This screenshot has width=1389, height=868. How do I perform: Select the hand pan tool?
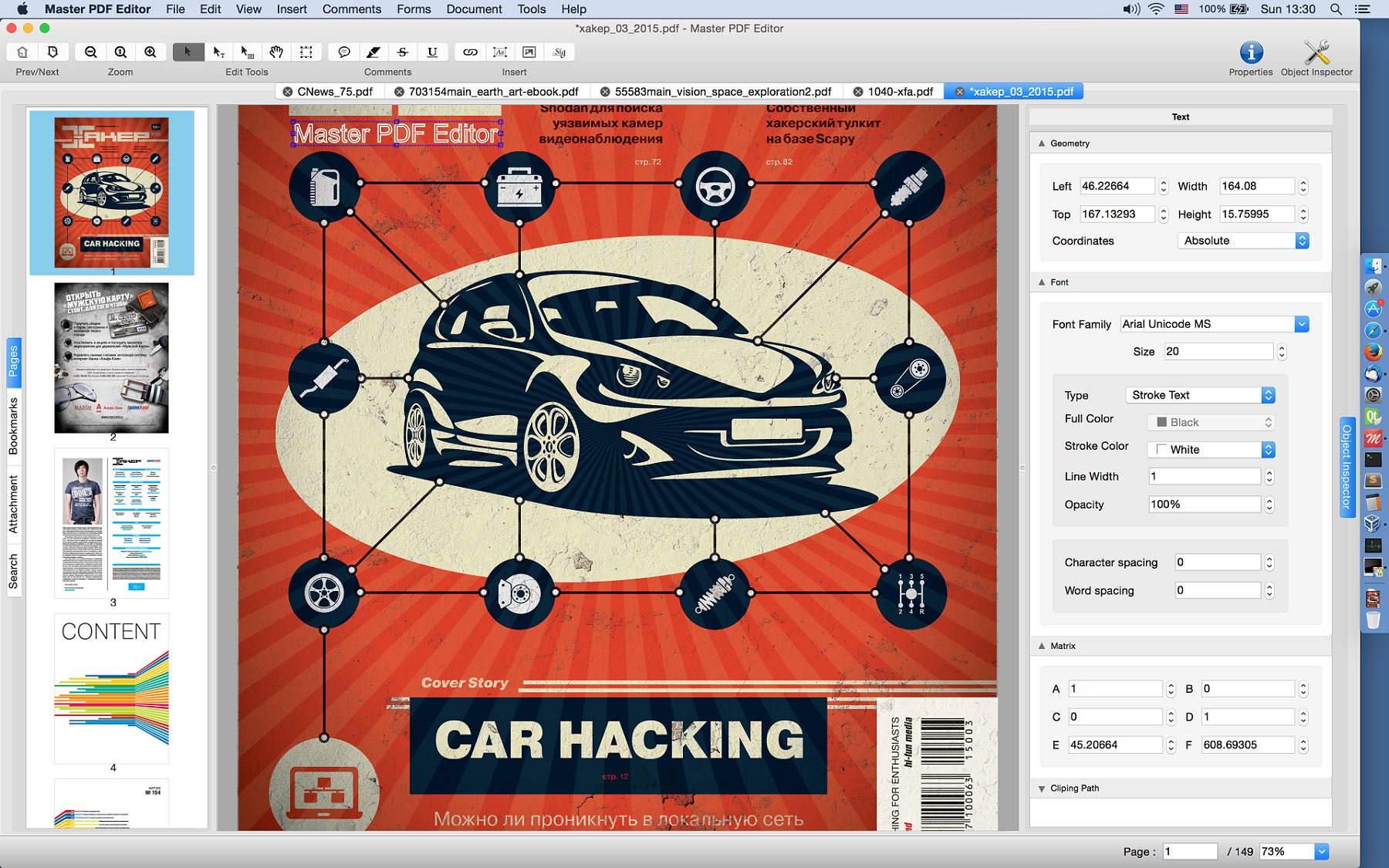tap(276, 52)
